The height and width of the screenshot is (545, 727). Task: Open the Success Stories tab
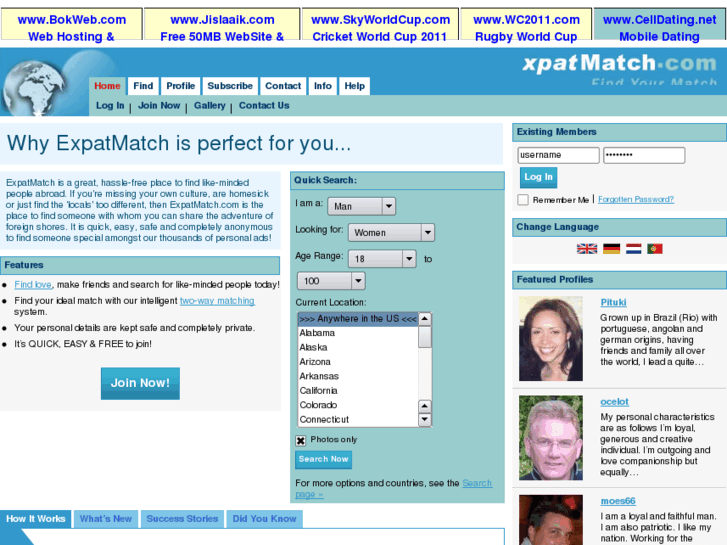[x=182, y=519]
